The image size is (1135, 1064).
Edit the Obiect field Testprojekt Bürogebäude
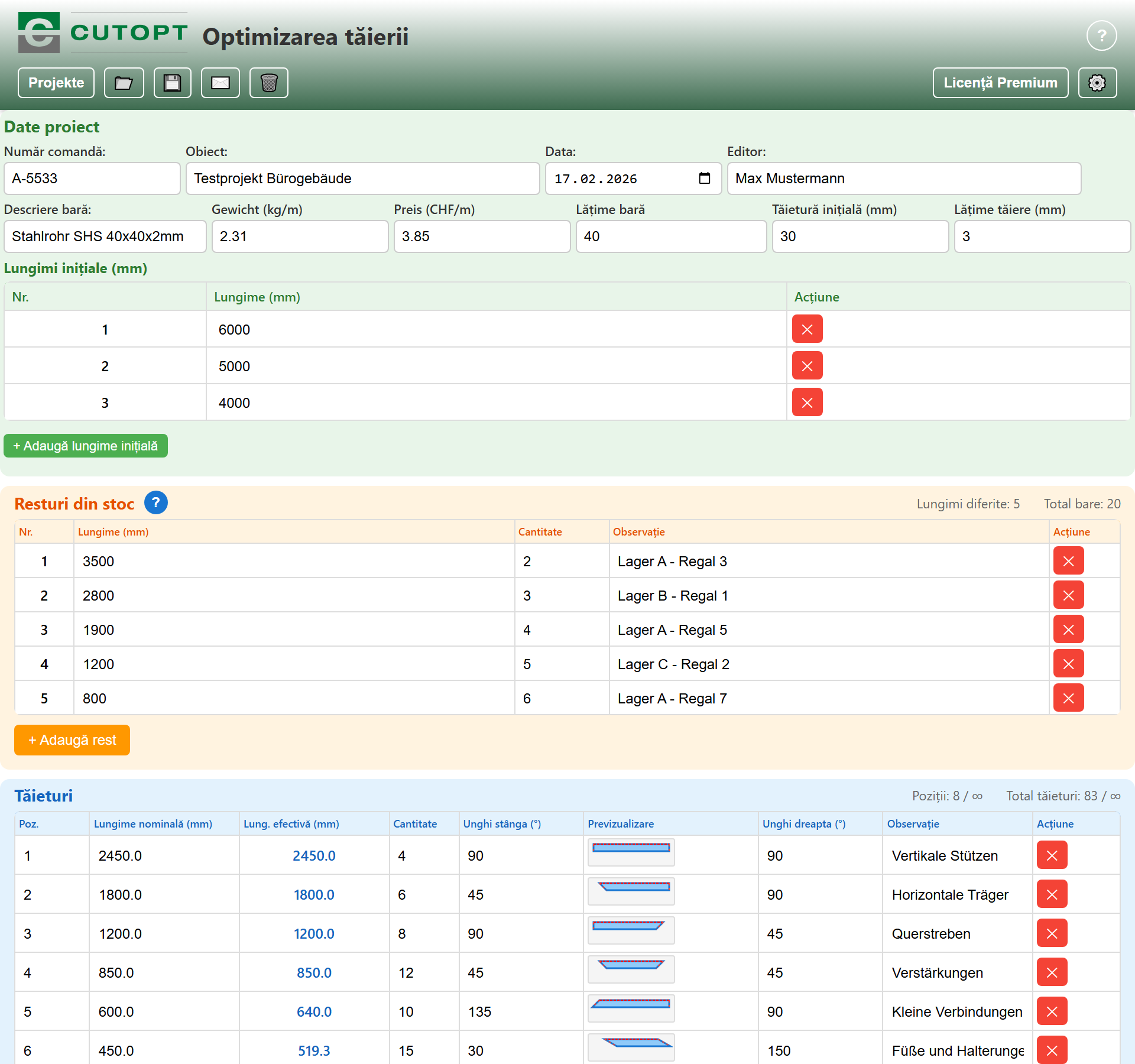363,179
